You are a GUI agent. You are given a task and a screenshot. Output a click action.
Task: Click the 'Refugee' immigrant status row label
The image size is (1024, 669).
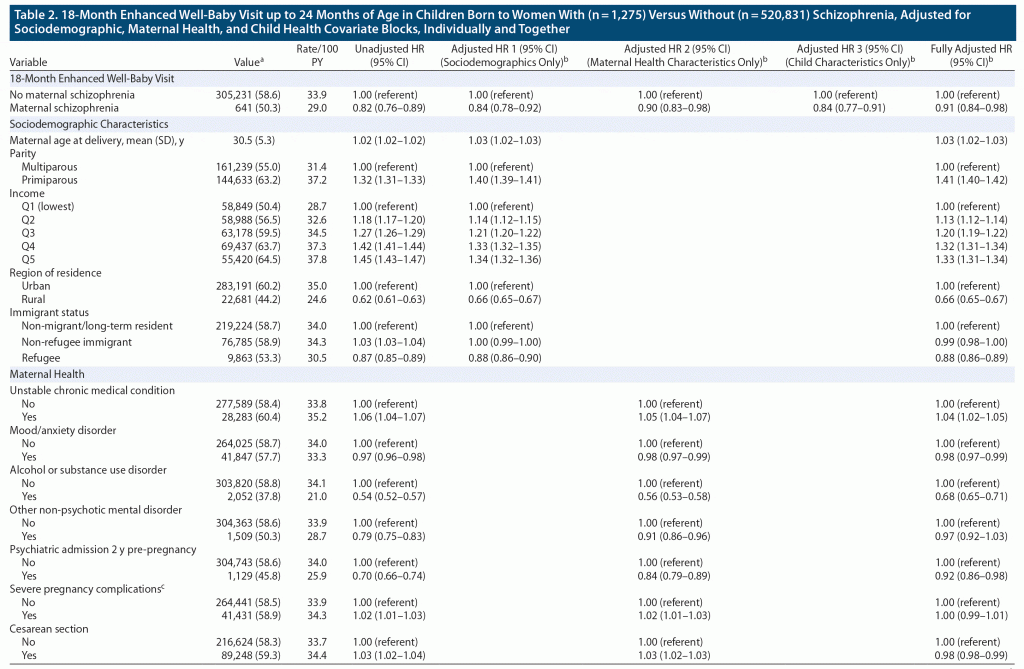click(41, 357)
